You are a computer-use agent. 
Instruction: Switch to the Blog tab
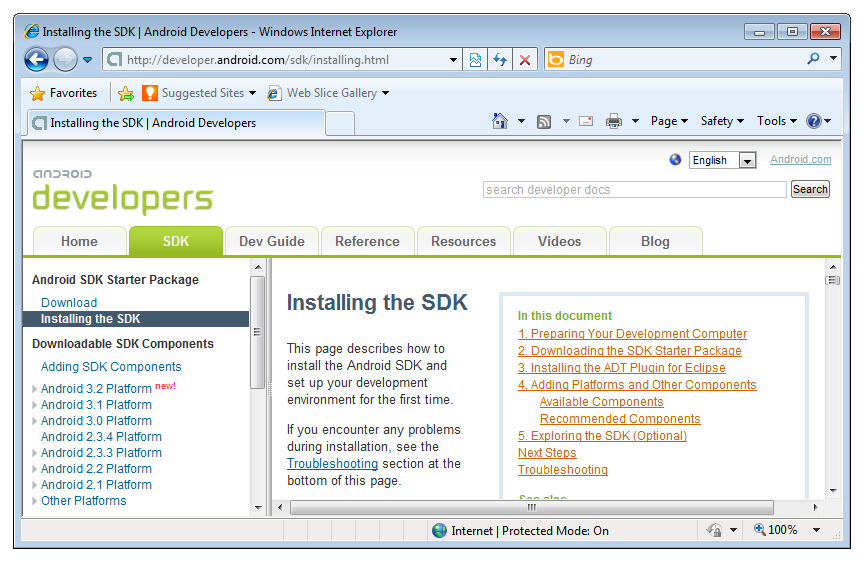coord(655,241)
